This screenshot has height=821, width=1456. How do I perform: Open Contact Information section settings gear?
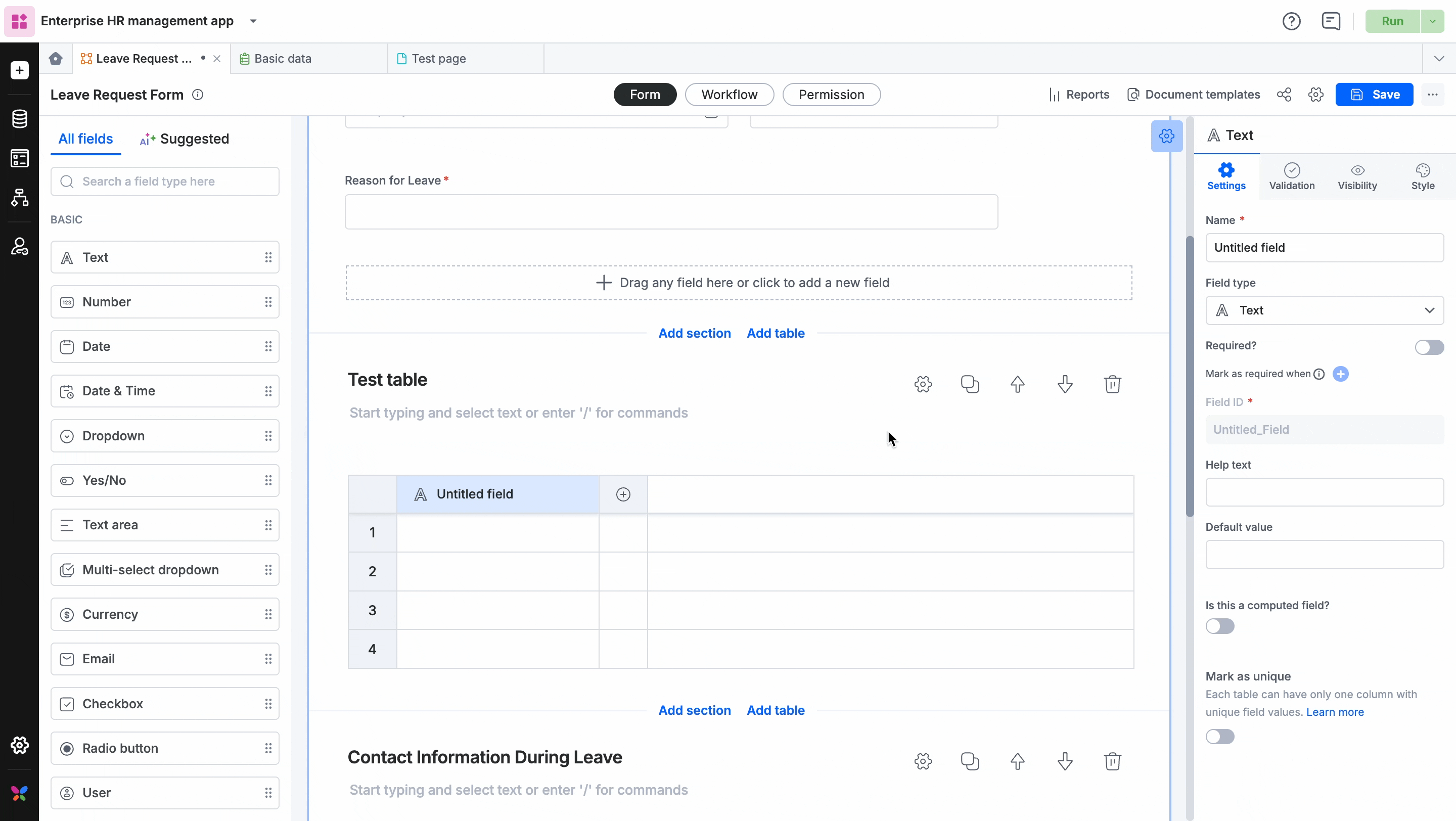(923, 761)
